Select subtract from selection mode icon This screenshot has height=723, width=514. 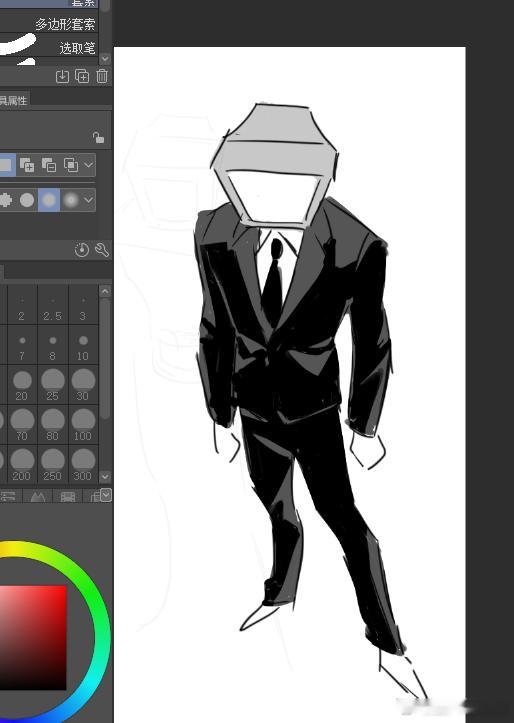click(49, 165)
